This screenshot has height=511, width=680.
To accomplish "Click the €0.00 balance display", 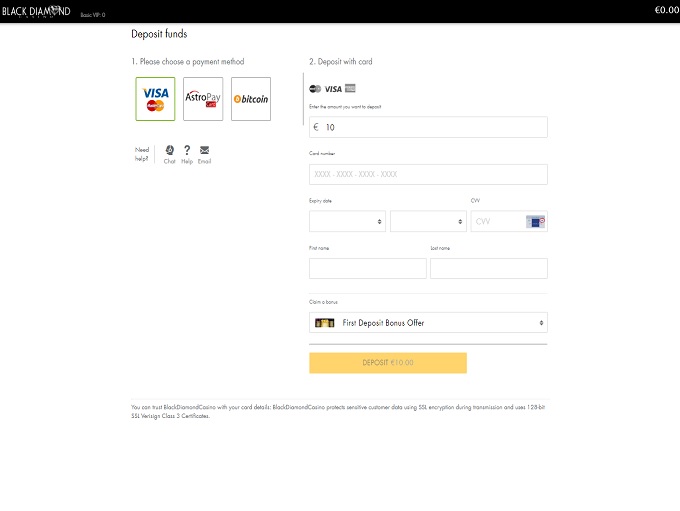I will pos(665,9).
